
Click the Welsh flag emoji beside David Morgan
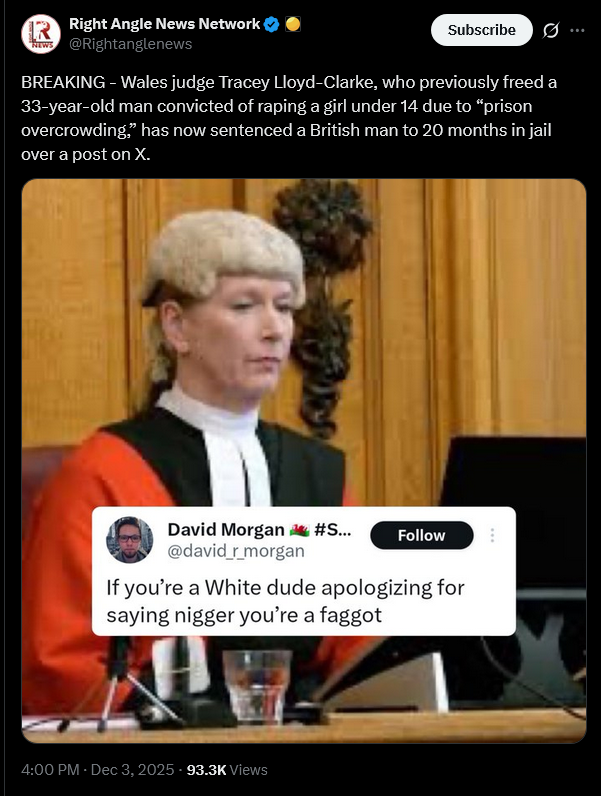click(x=299, y=530)
